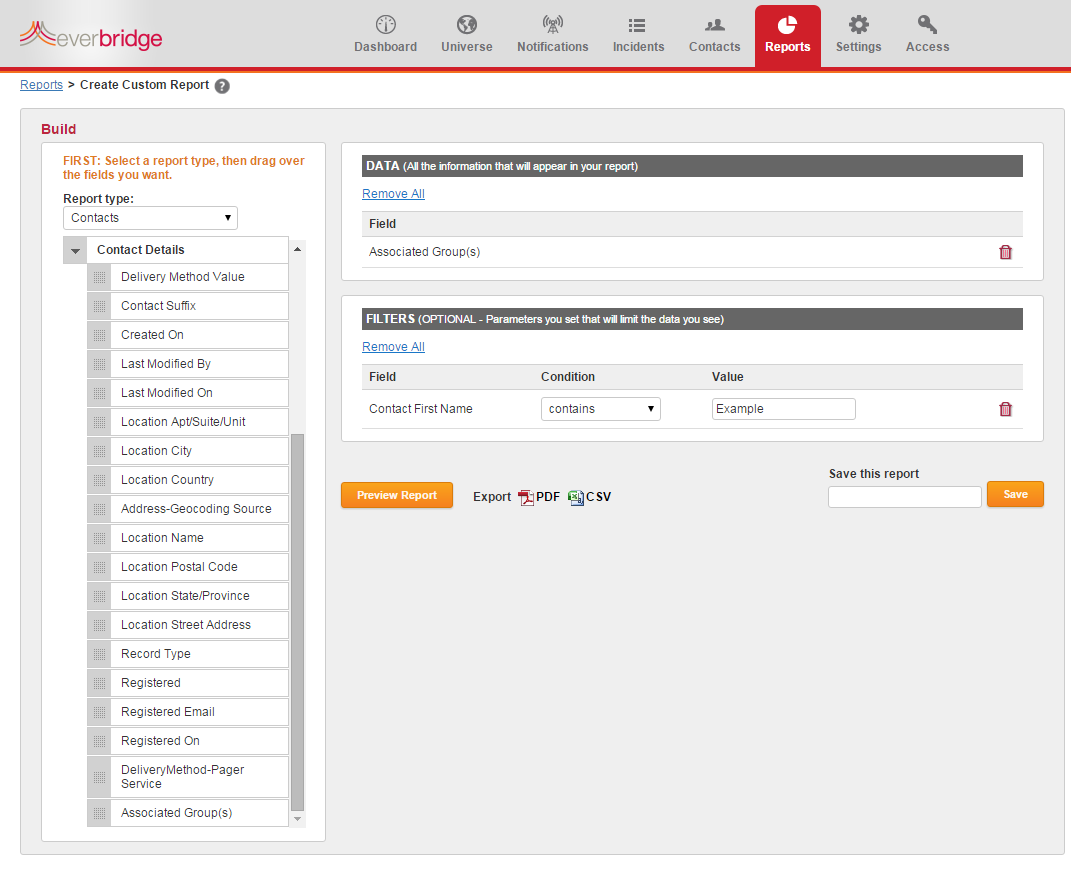Image resolution: width=1071 pixels, height=873 pixels.
Task: Open the Report type dropdown
Action: pos(150,217)
